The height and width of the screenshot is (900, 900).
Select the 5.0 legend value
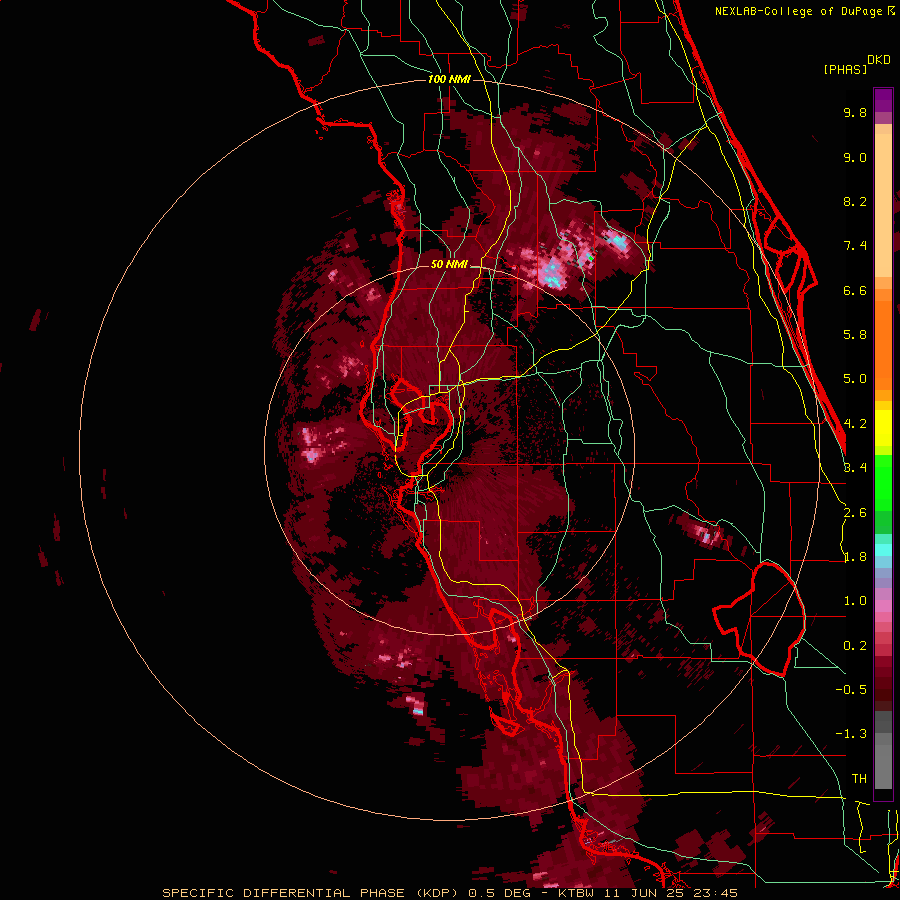(855, 379)
